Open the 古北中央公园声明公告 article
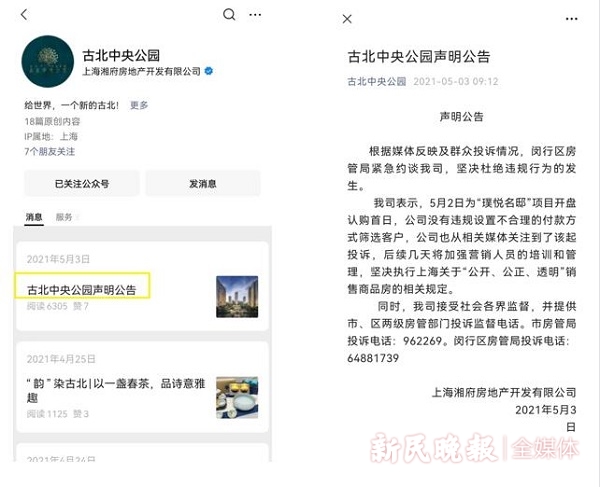 coord(82,290)
